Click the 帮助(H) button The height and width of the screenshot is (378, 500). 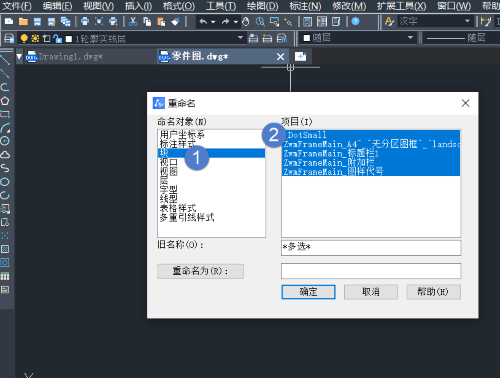point(433,292)
